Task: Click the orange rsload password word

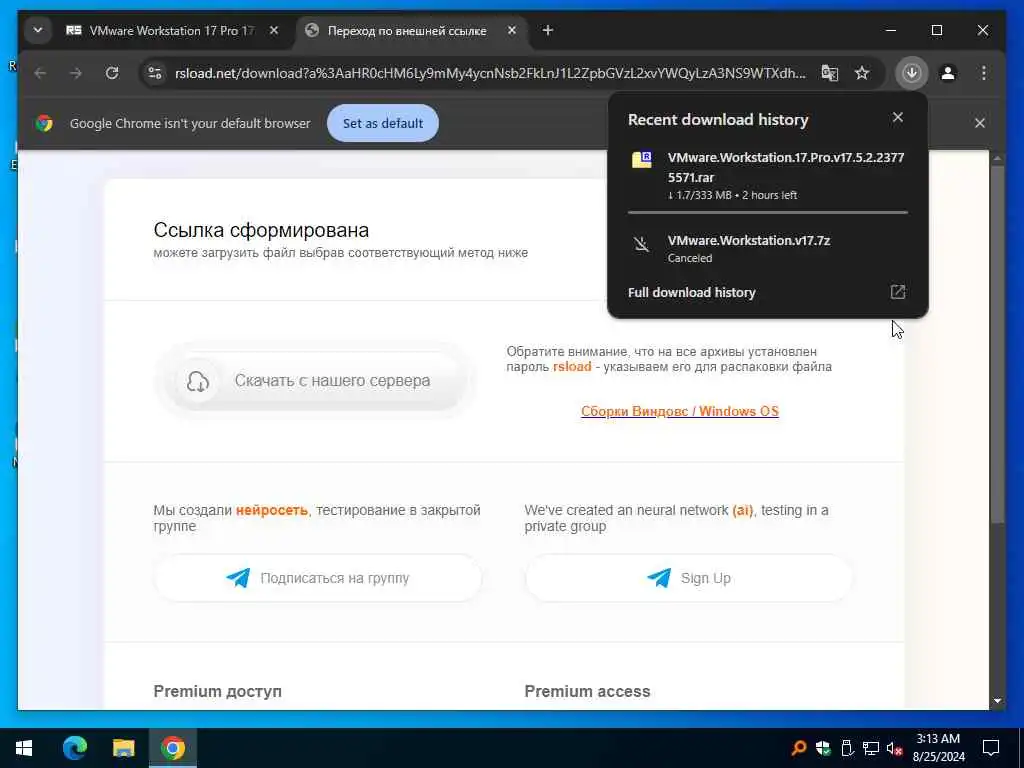Action: pos(572,367)
